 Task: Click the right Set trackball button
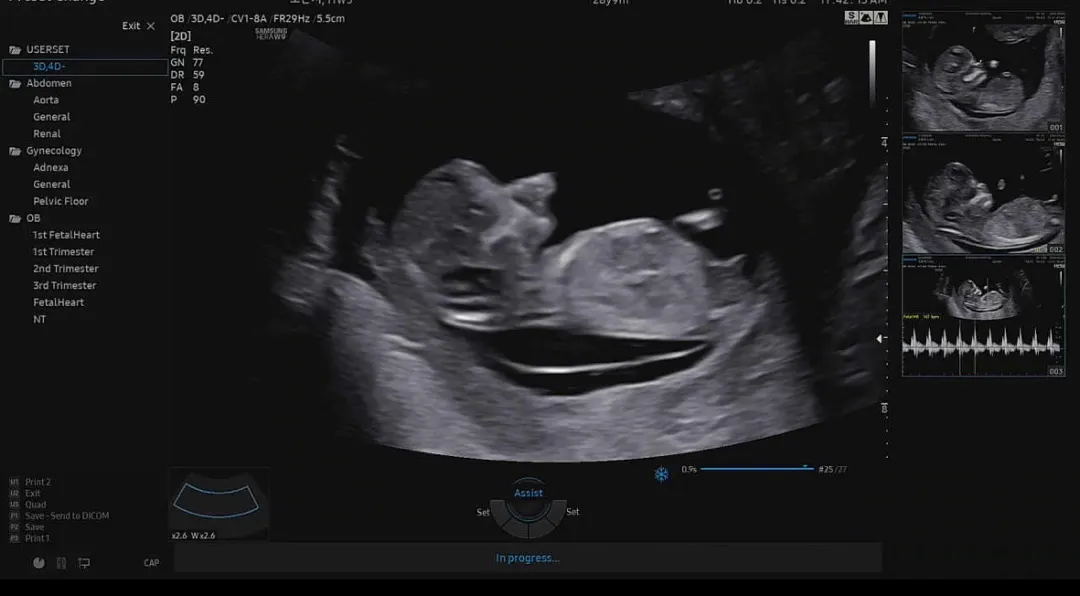[572, 512]
